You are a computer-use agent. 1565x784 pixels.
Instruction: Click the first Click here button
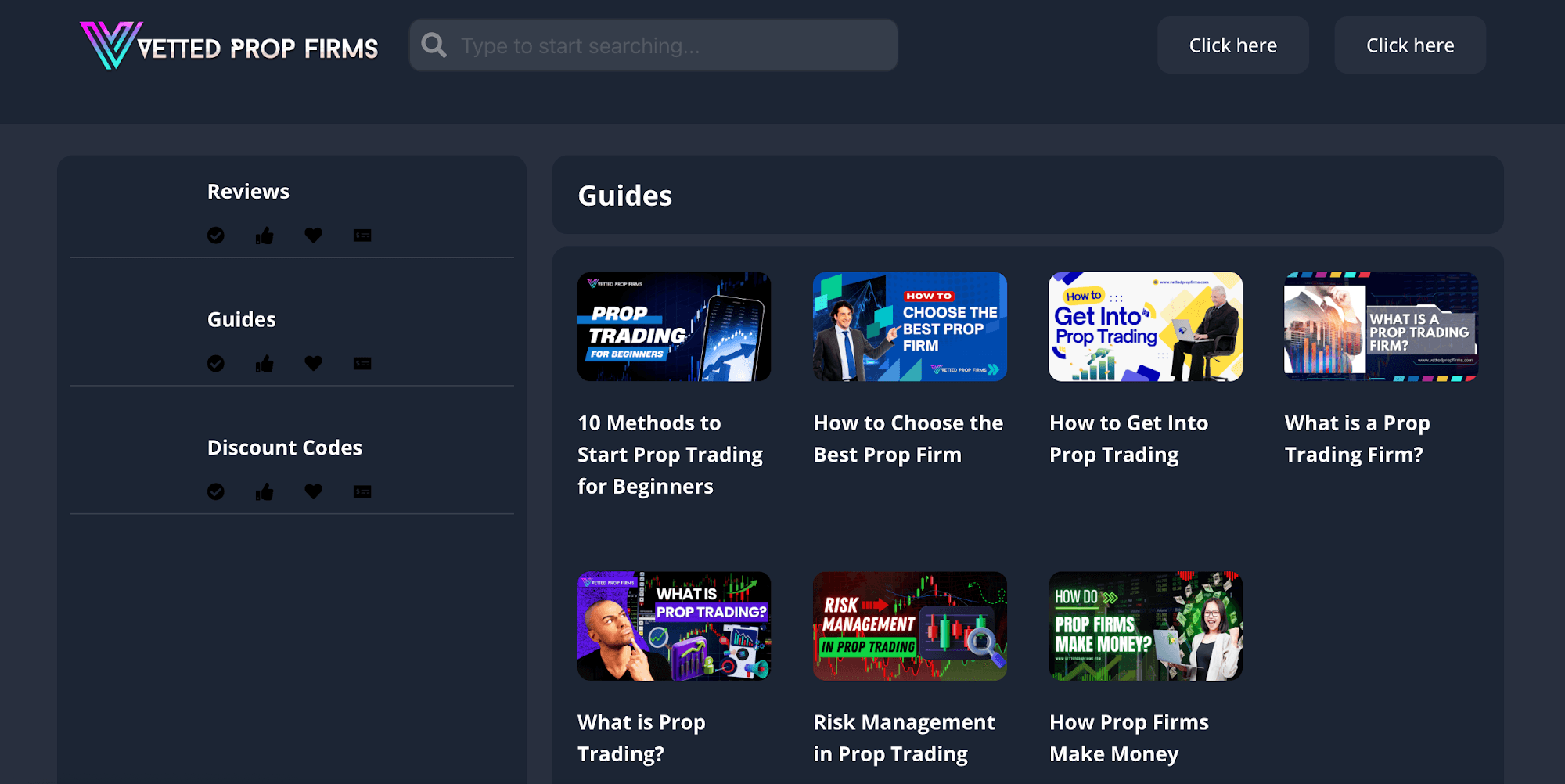(1233, 45)
